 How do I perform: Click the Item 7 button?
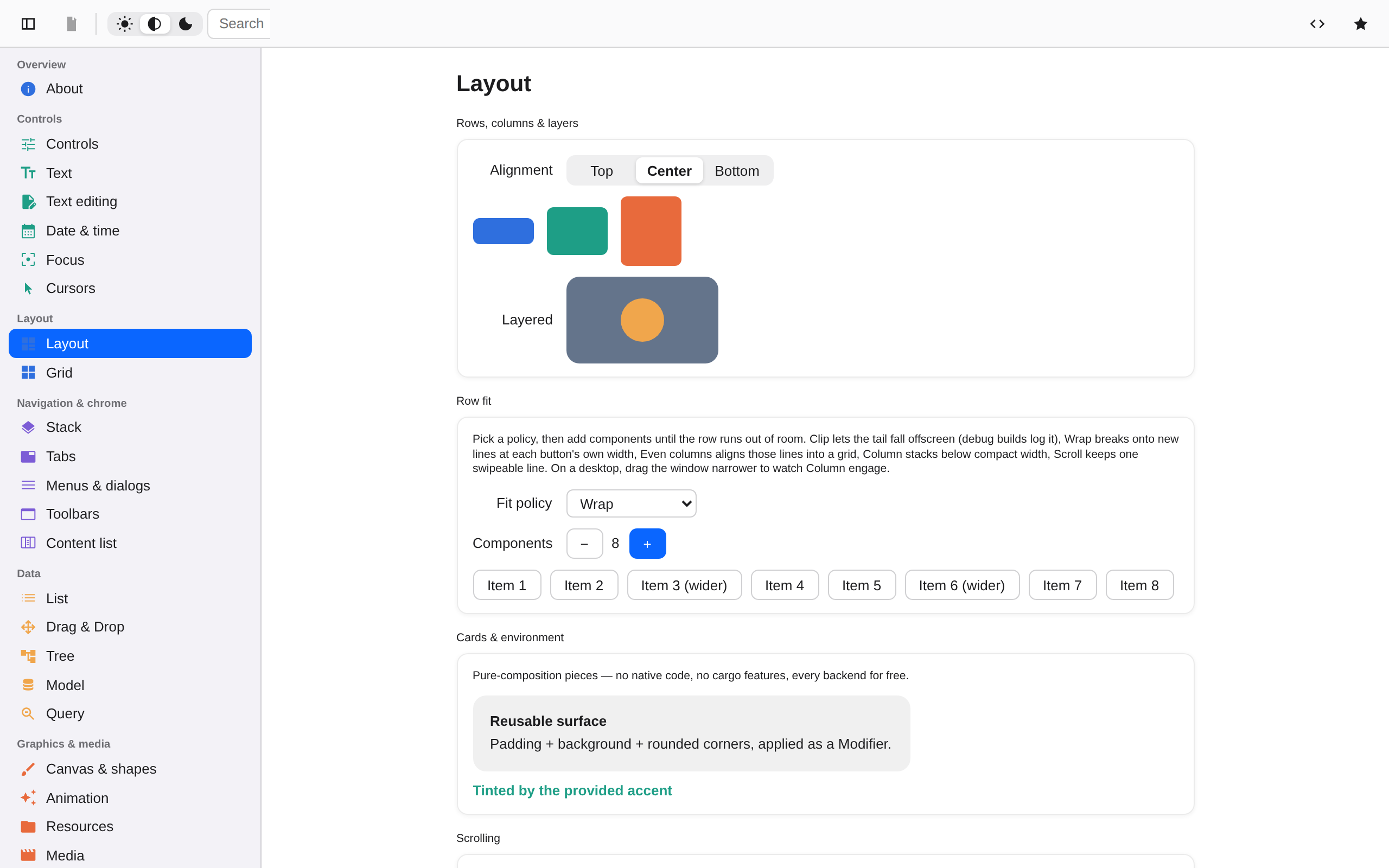[1062, 585]
